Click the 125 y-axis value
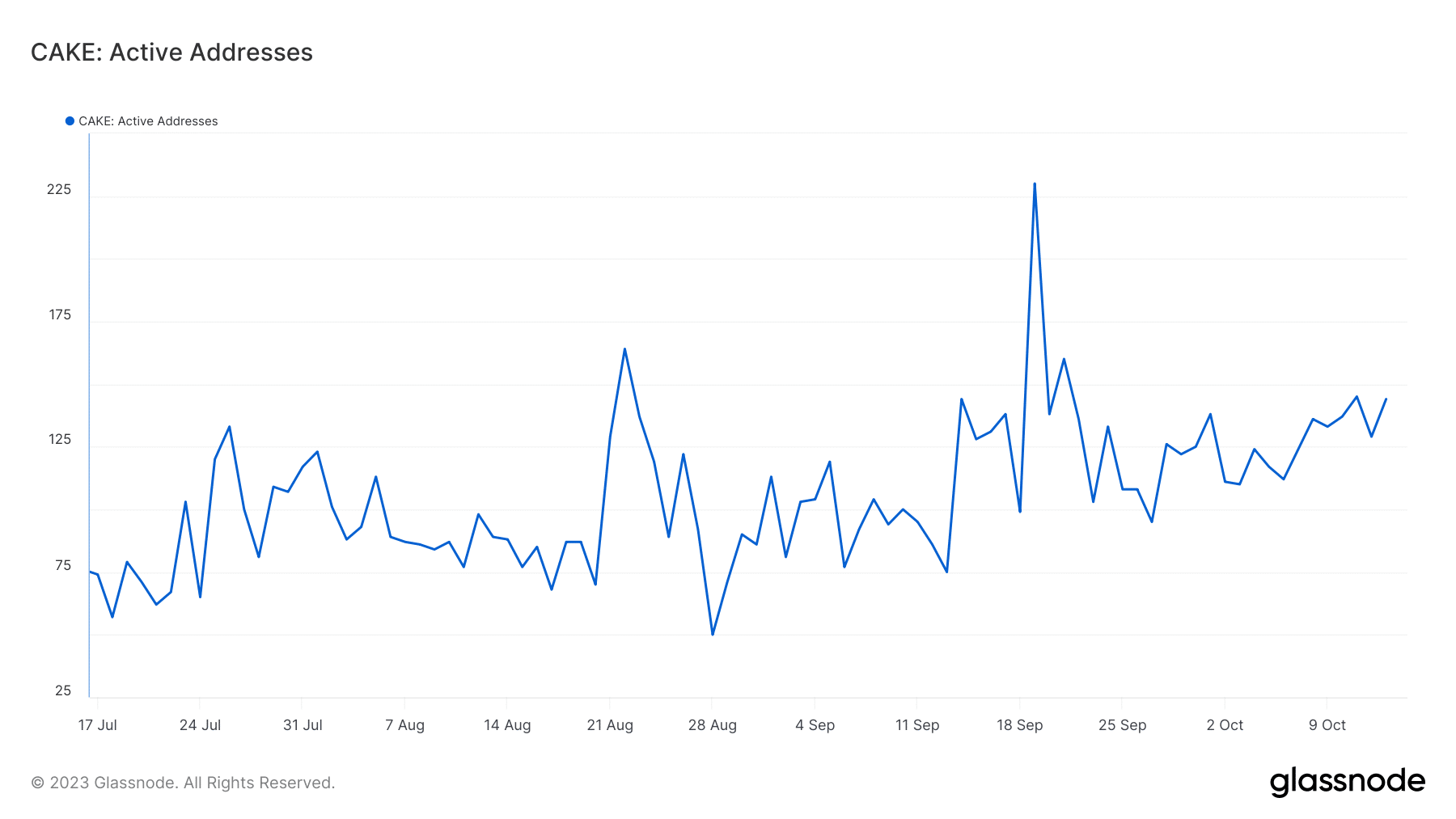This screenshot has width=1456, height=819. coord(60,440)
